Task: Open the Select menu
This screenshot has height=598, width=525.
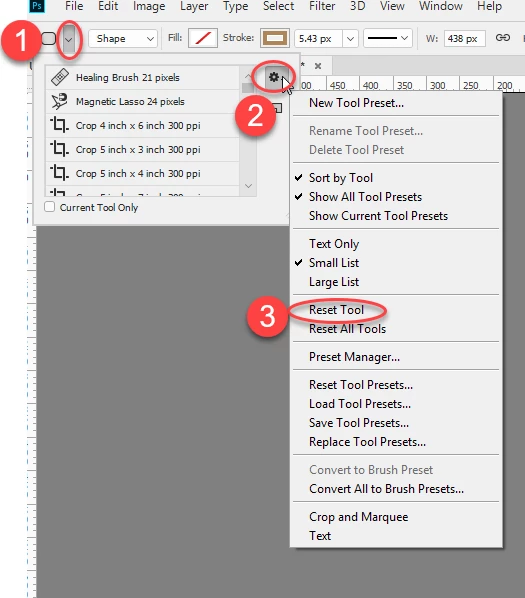Action: pos(279,6)
